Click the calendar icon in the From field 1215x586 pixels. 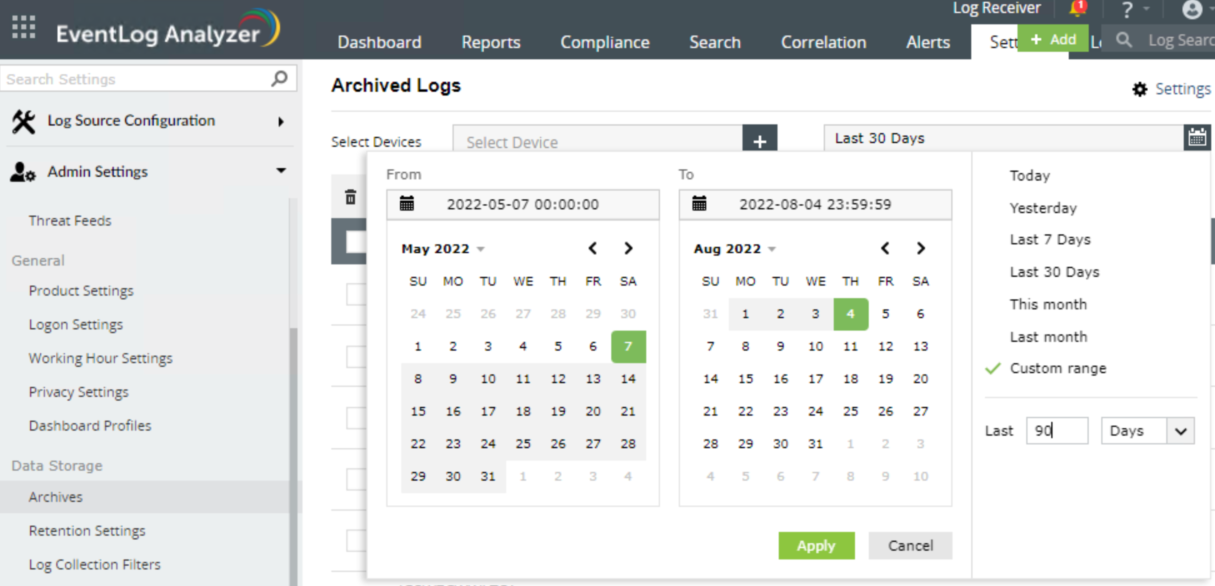pos(407,204)
